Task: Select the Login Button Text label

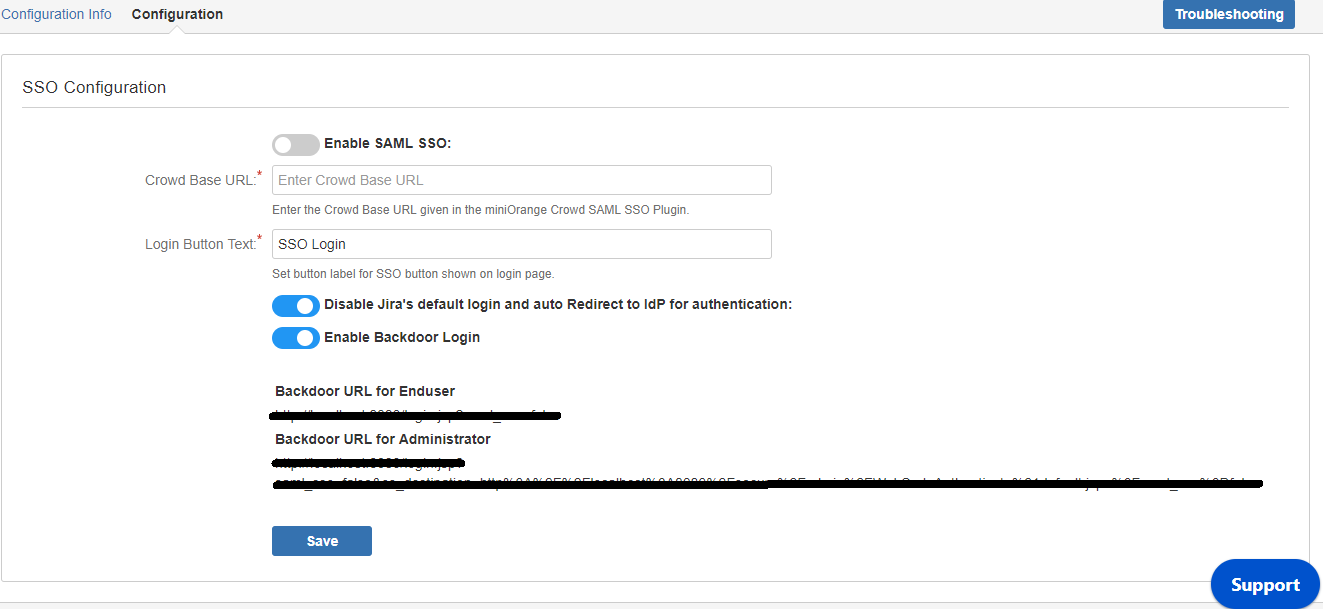Action: point(204,244)
